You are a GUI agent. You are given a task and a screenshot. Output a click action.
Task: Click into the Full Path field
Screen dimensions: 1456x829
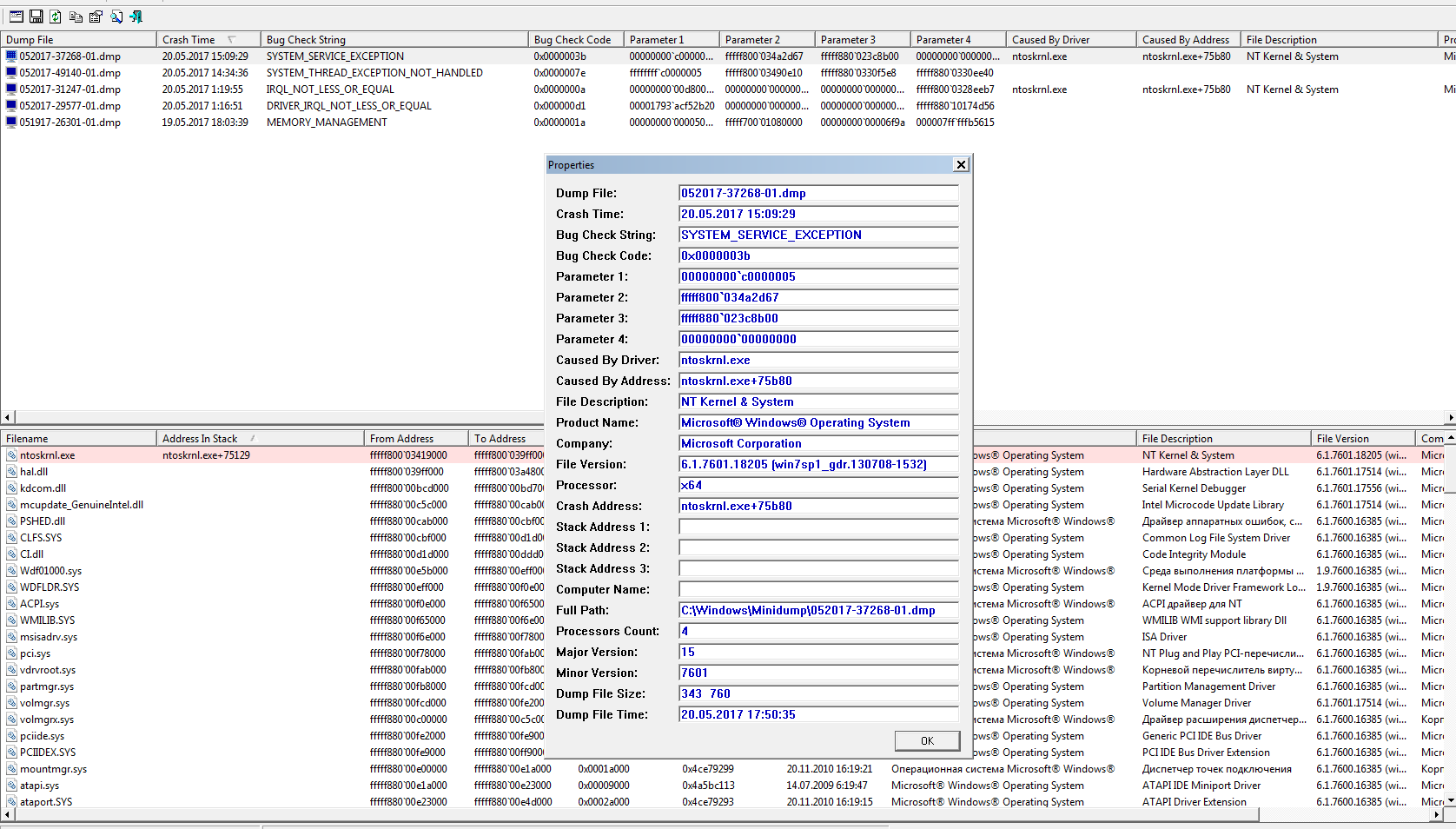[817, 611]
